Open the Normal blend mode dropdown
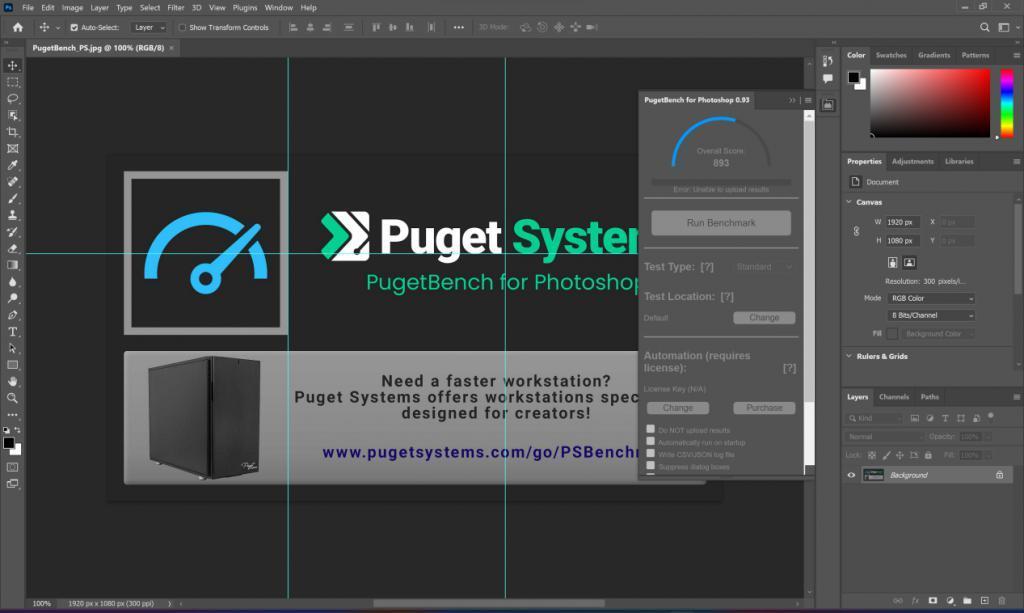The image size is (1024, 613). click(x=884, y=436)
